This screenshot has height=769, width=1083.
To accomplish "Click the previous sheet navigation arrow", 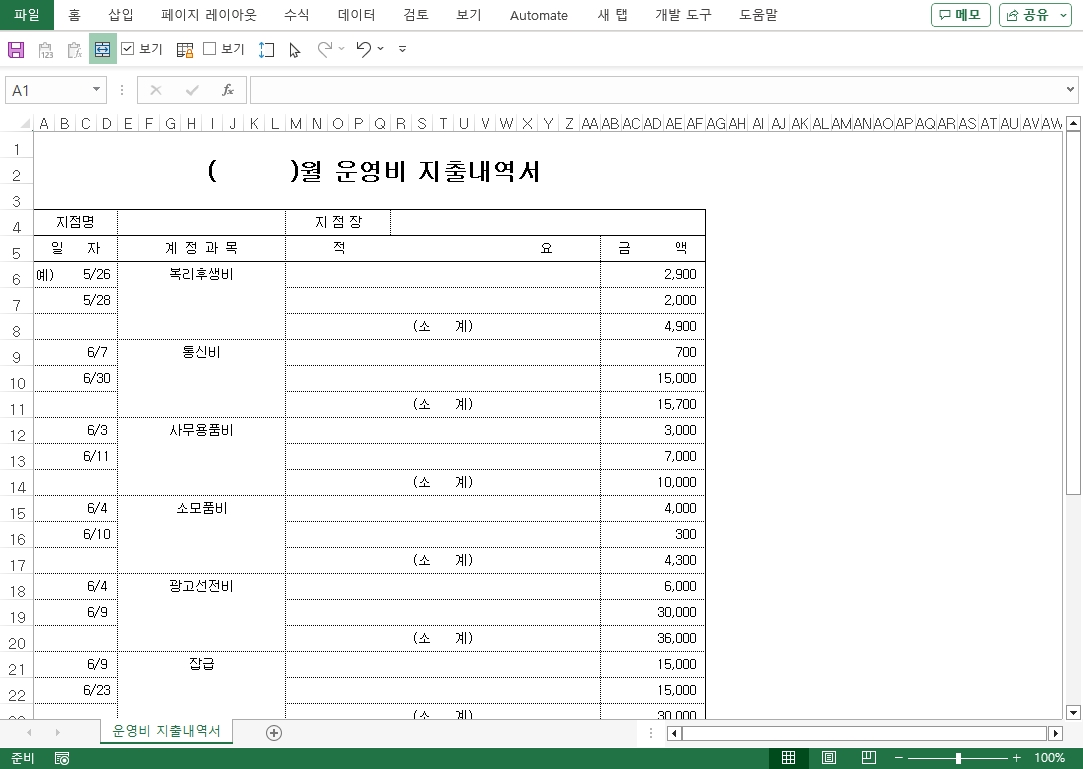I will (29, 732).
